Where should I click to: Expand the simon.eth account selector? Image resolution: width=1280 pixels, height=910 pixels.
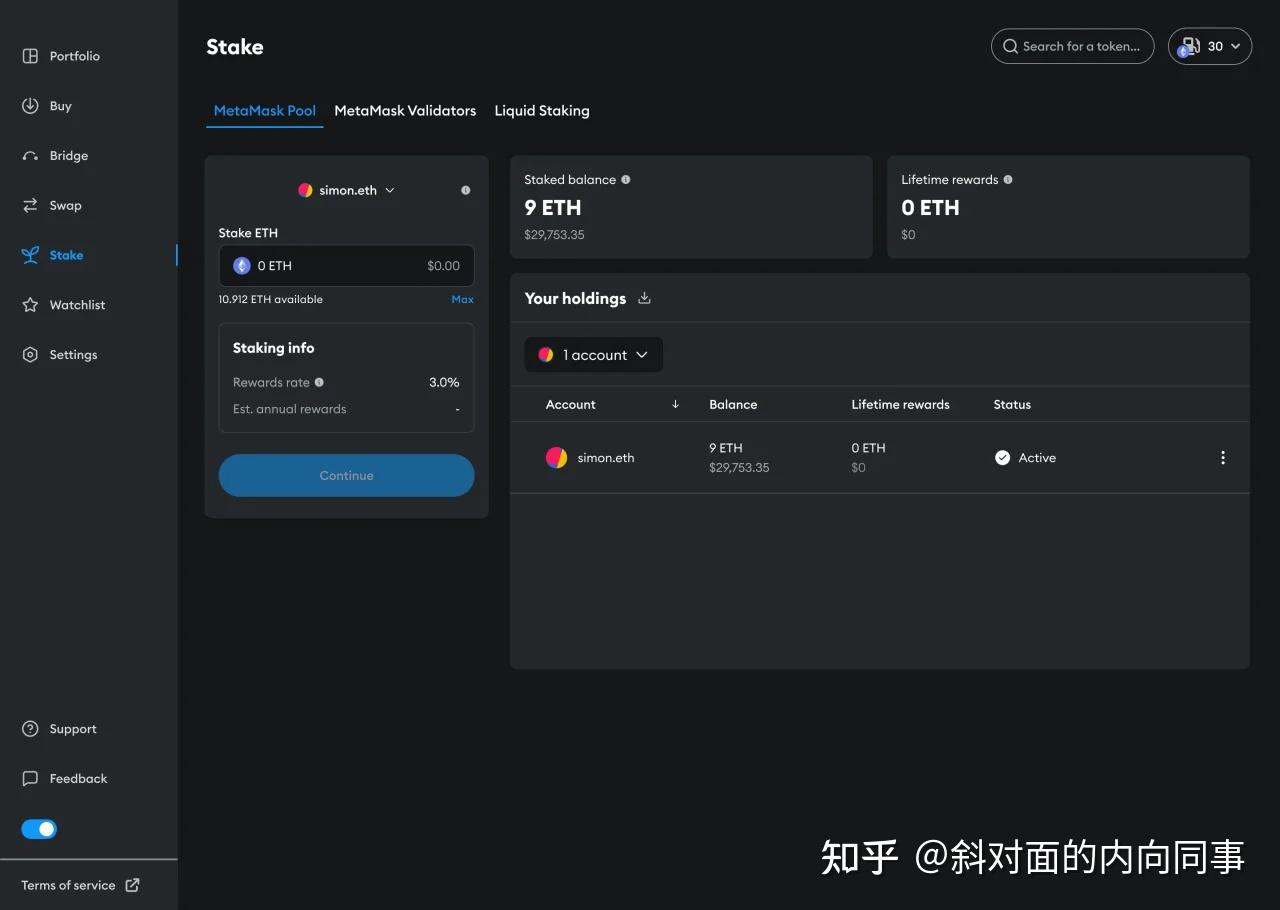click(x=346, y=190)
